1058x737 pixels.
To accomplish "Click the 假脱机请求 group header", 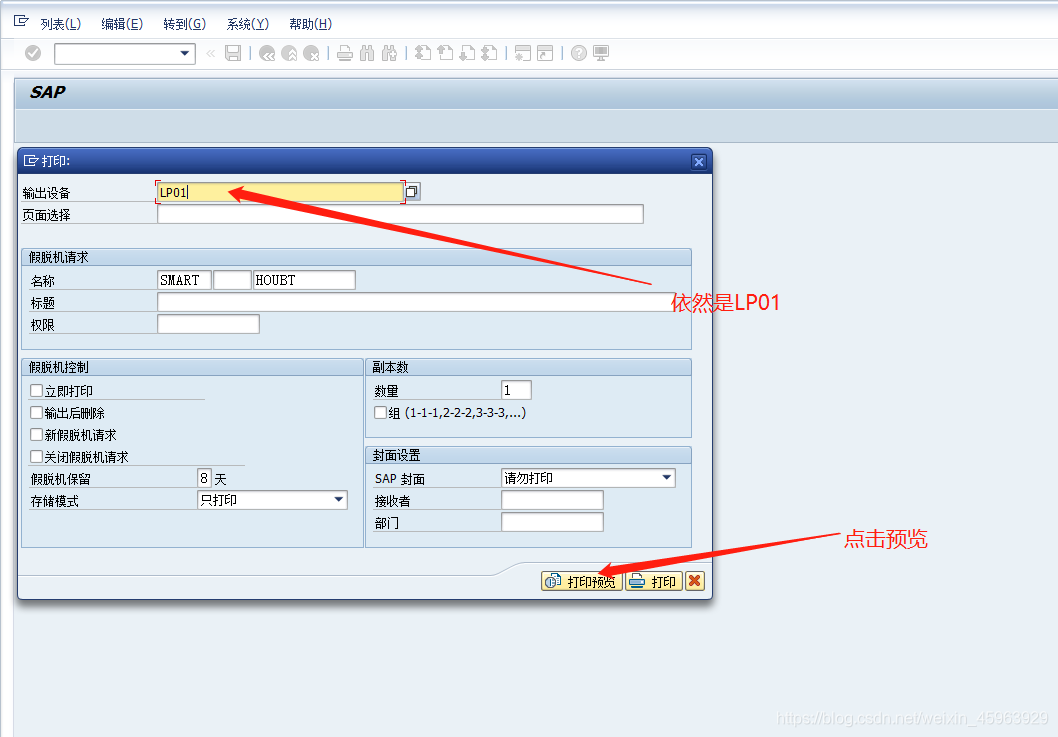I will point(356,257).
